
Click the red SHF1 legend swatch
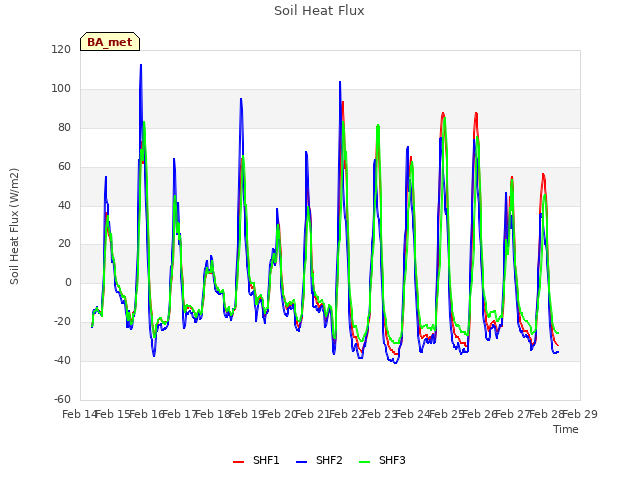tap(238, 461)
